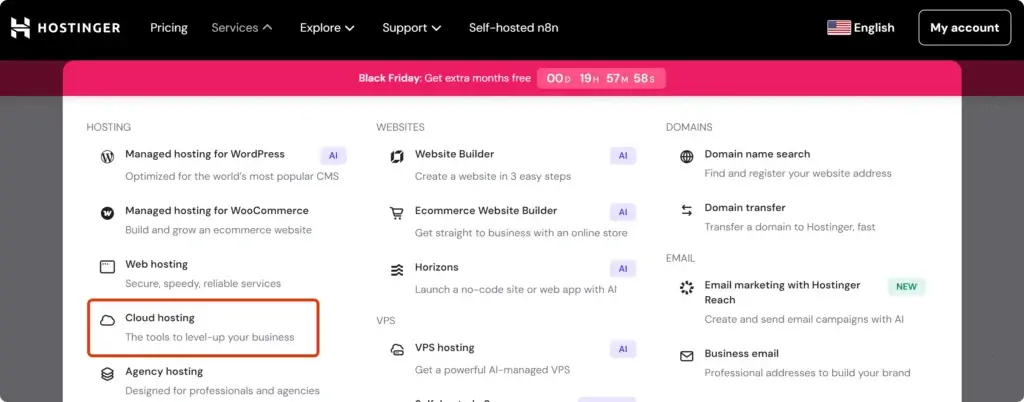Click the WooCommerce icon in Hosting list

[107, 213]
